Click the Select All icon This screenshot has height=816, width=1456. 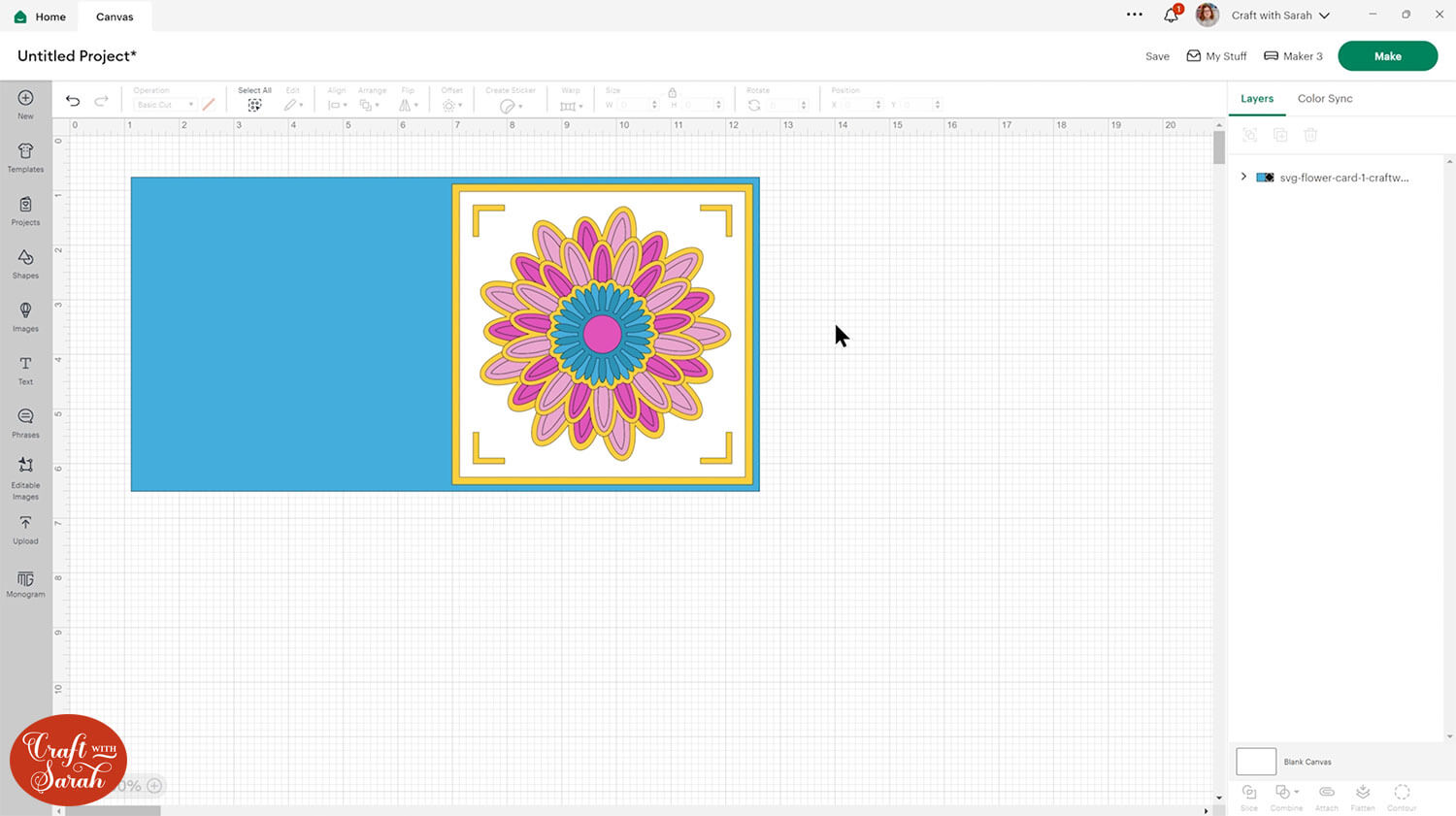pos(254,105)
